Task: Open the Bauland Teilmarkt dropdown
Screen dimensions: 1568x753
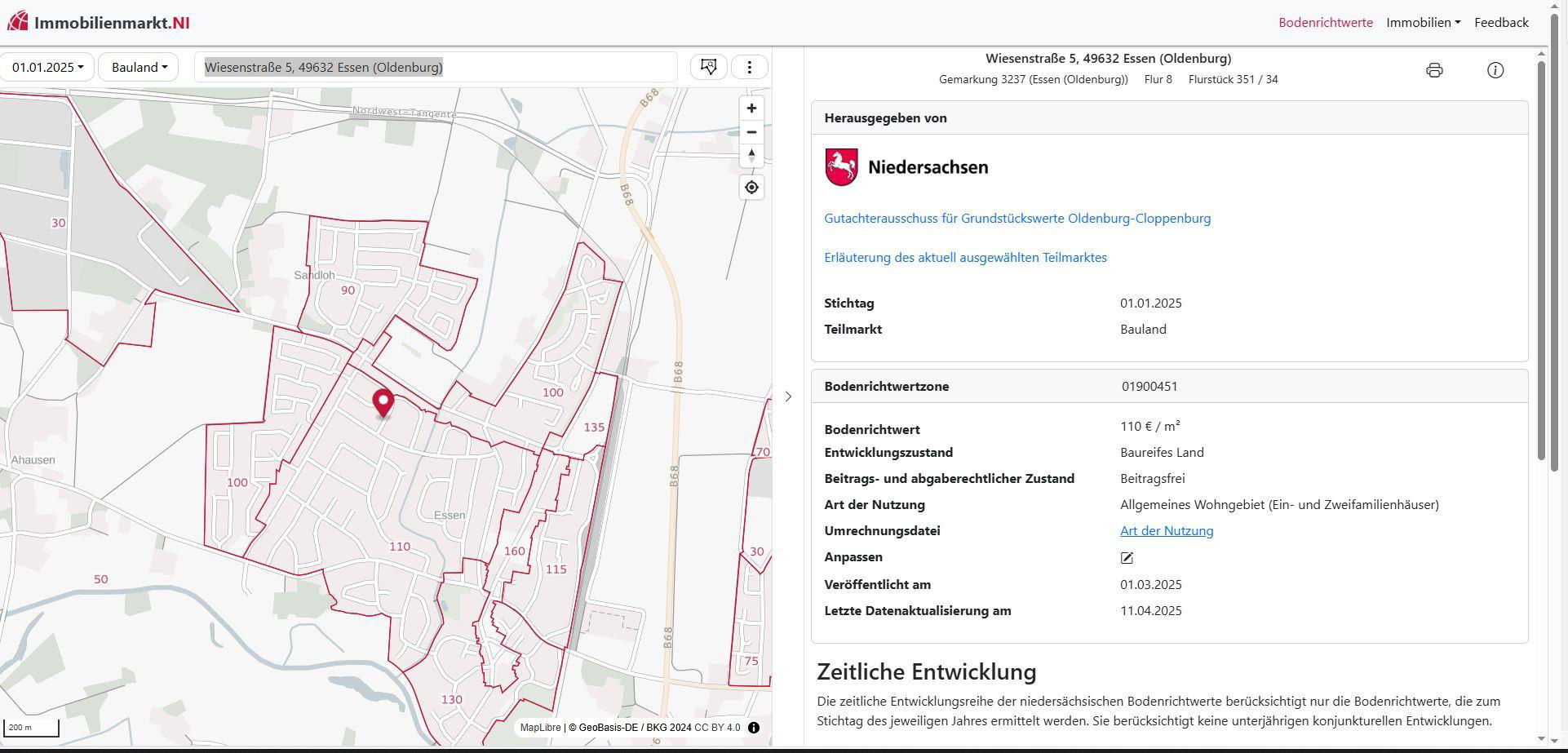Action: coord(139,67)
